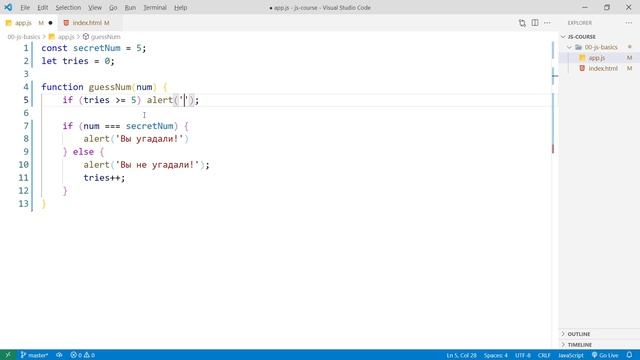Screen dimensions: 640x360
Task: Click the eye icon in status bar
Action: 59,355
